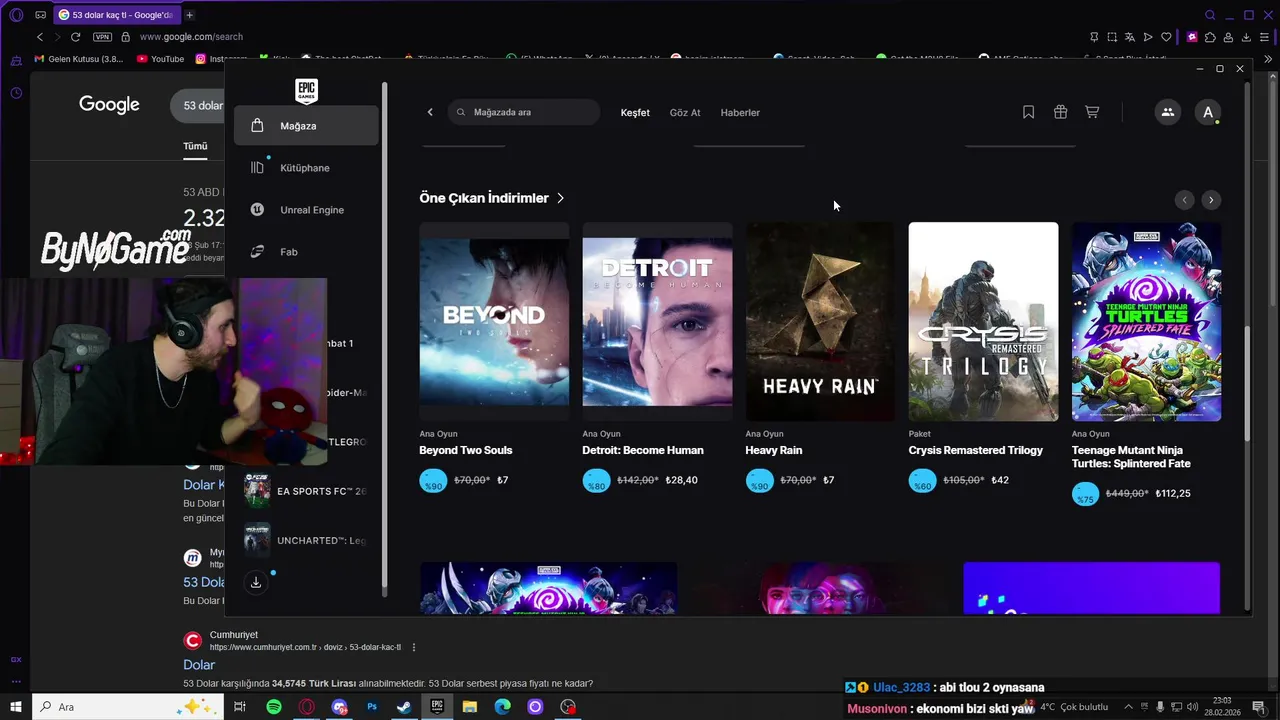Click the Epic launcher vertical scrollbar
This screenshot has height=720, width=1280.
pyautogui.click(x=1247, y=385)
